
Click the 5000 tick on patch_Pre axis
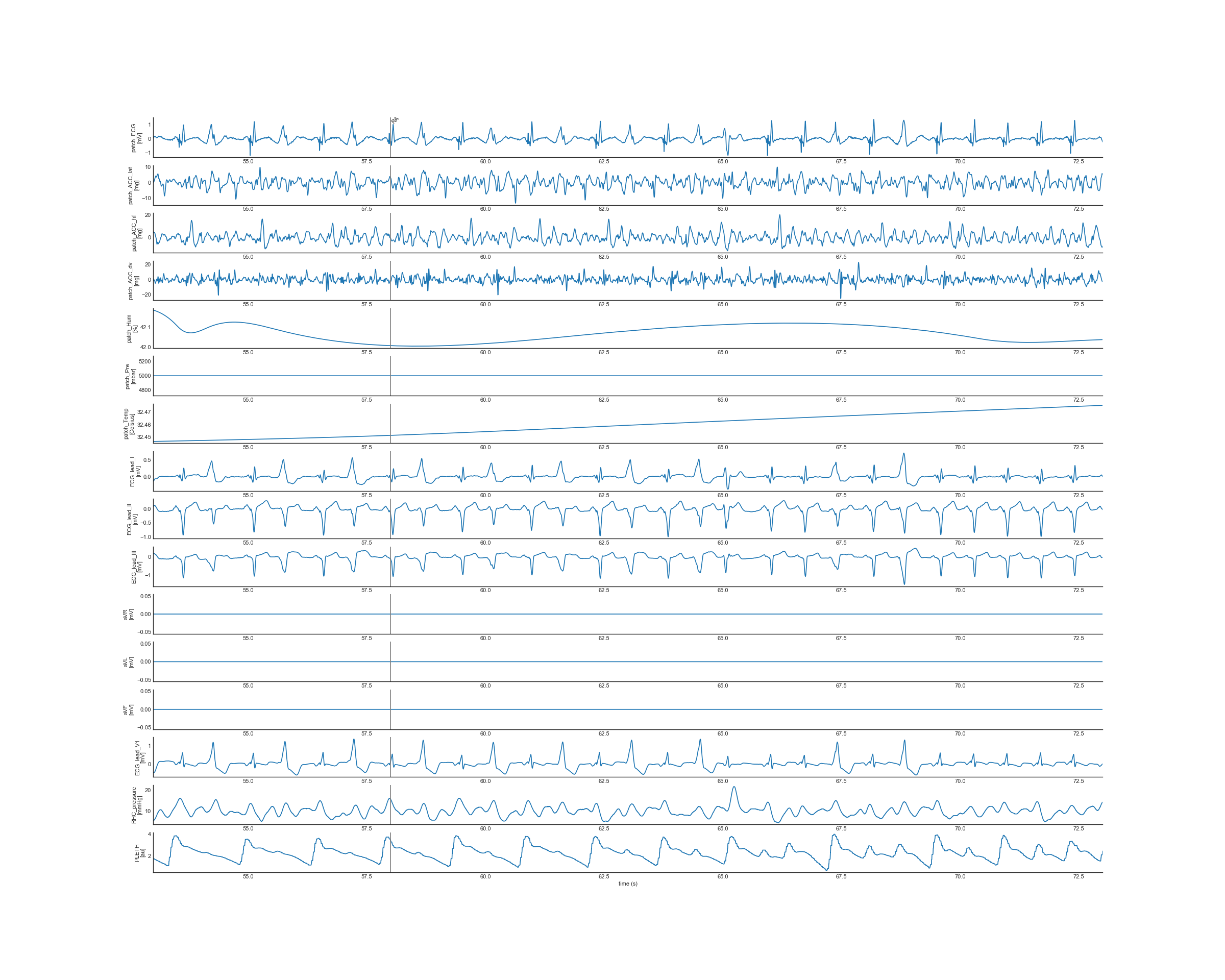144,376
